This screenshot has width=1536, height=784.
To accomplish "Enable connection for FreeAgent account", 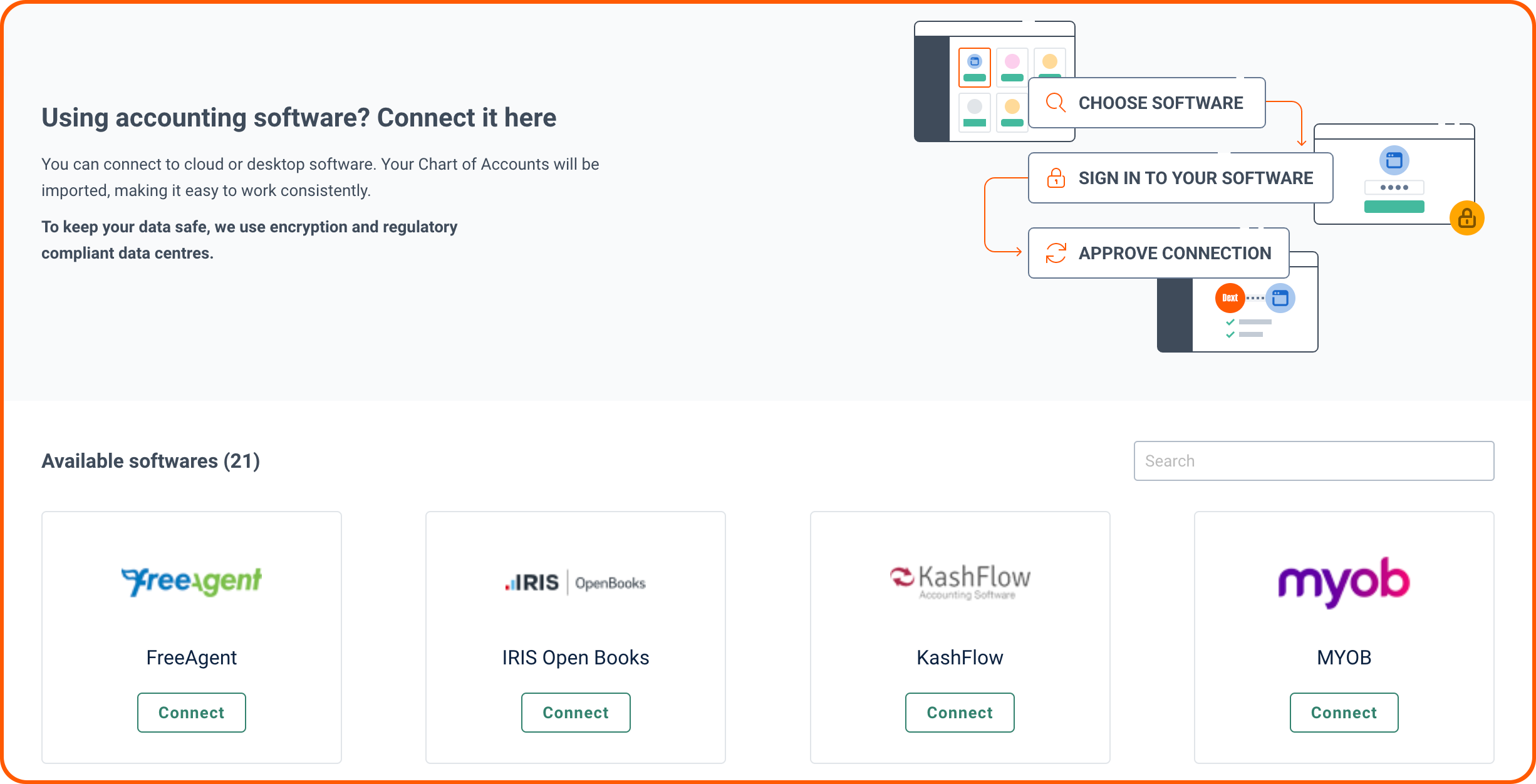I will pyautogui.click(x=191, y=713).
